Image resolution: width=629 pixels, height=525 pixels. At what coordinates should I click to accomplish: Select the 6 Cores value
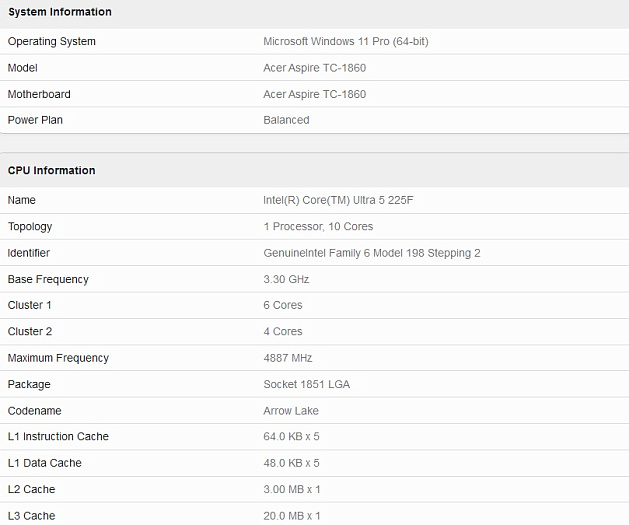283,305
